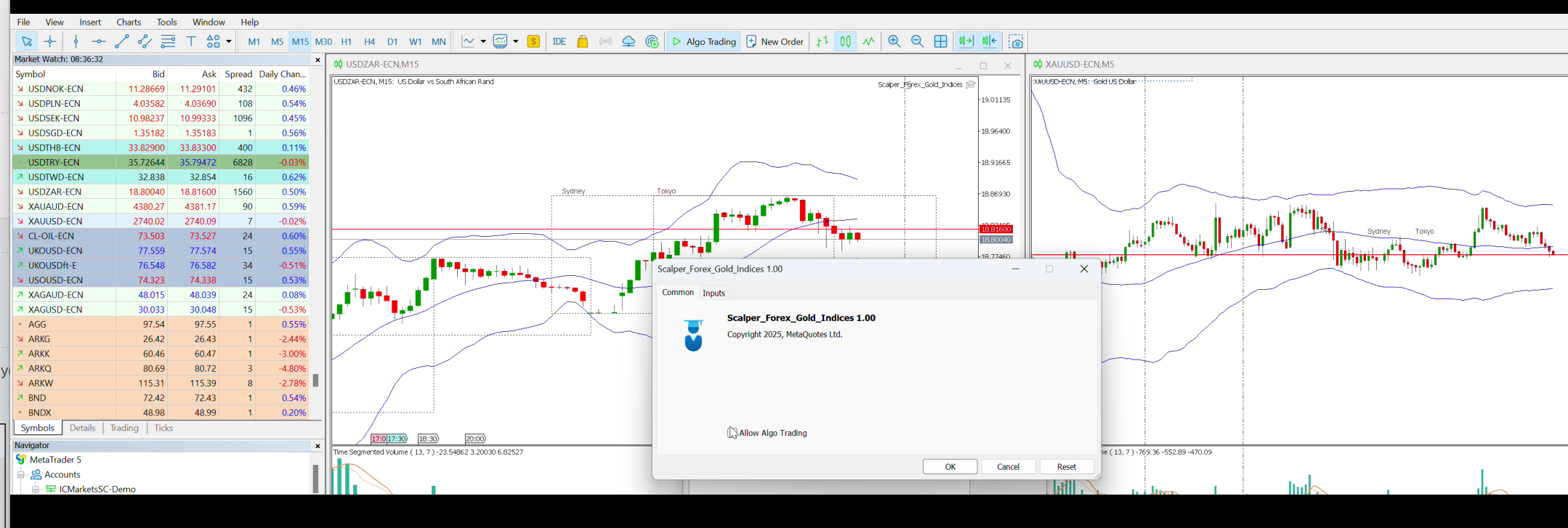Expand the shapes tool dropdown arrow

click(x=229, y=41)
